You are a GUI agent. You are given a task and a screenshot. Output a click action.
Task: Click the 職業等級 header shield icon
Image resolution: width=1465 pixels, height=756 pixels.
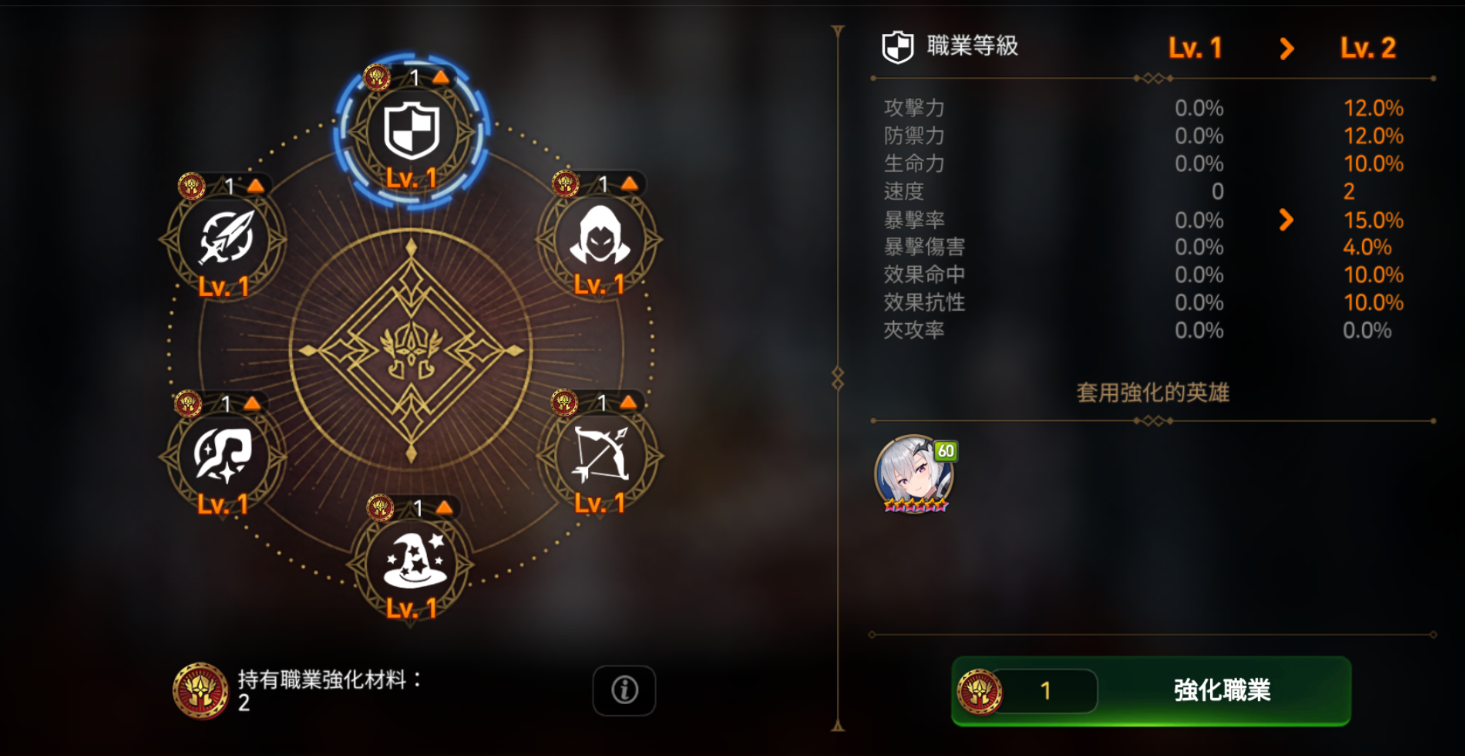point(898,47)
